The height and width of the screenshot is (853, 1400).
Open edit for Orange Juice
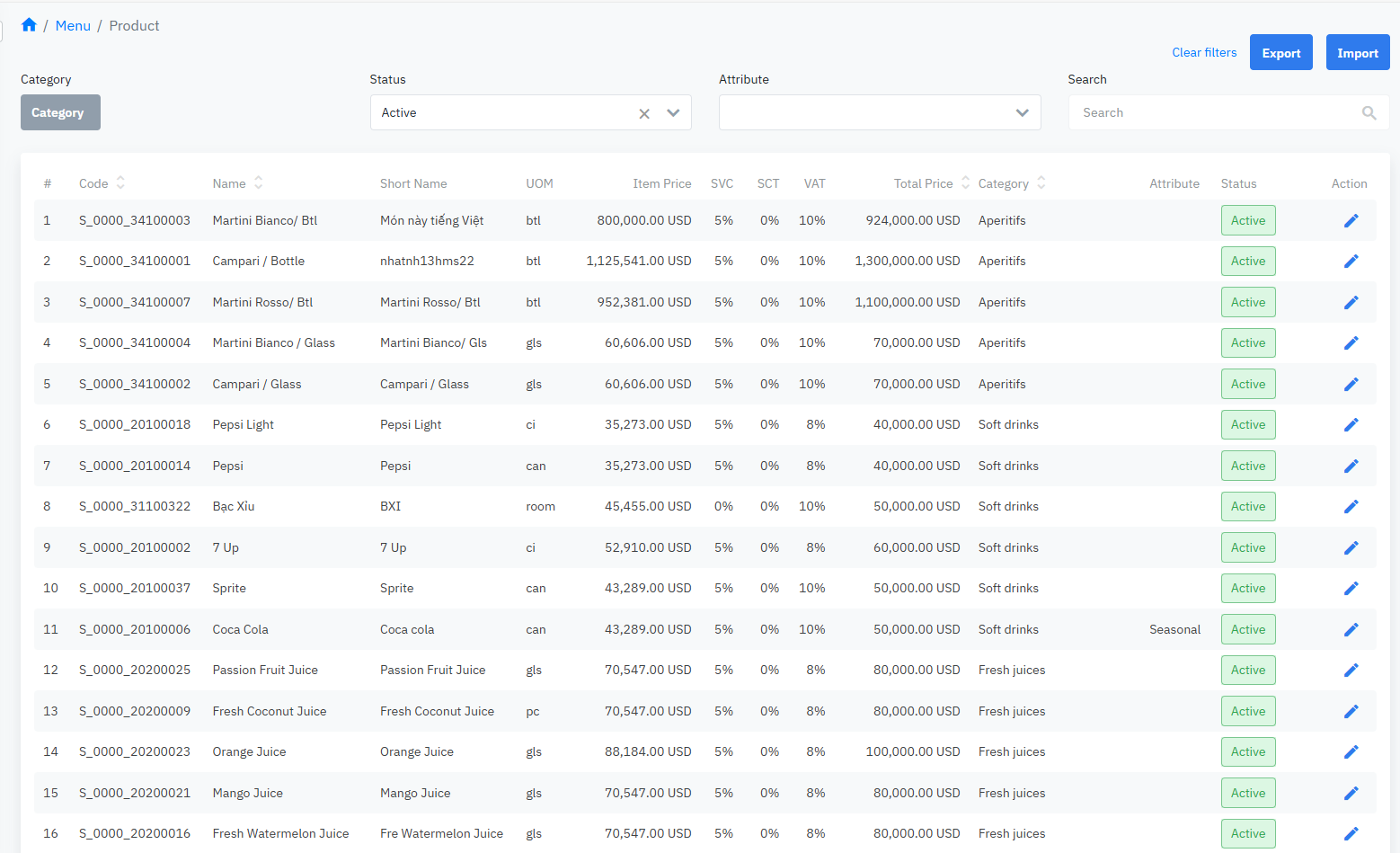click(x=1351, y=752)
